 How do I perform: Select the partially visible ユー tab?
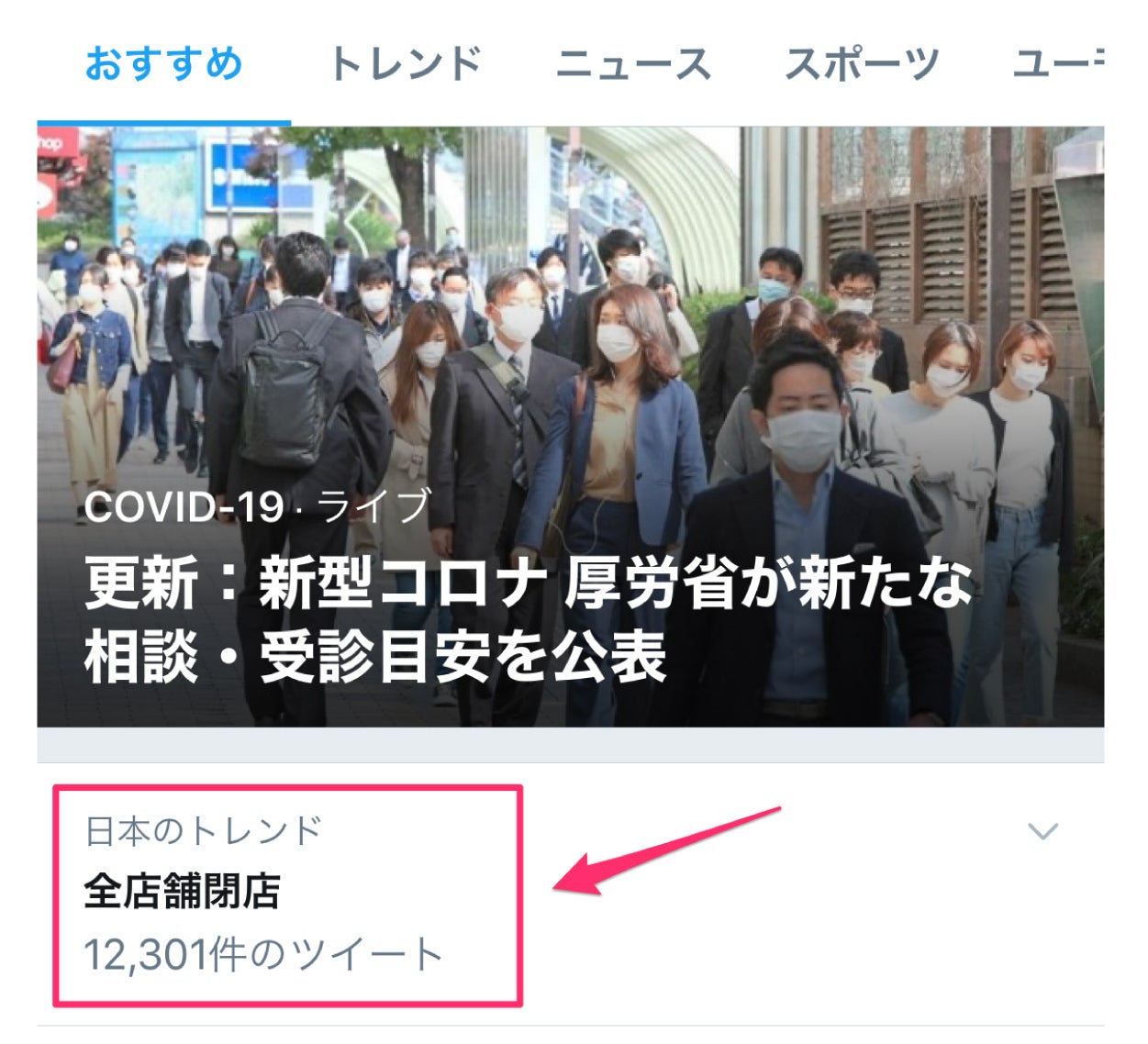[x=1057, y=64]
